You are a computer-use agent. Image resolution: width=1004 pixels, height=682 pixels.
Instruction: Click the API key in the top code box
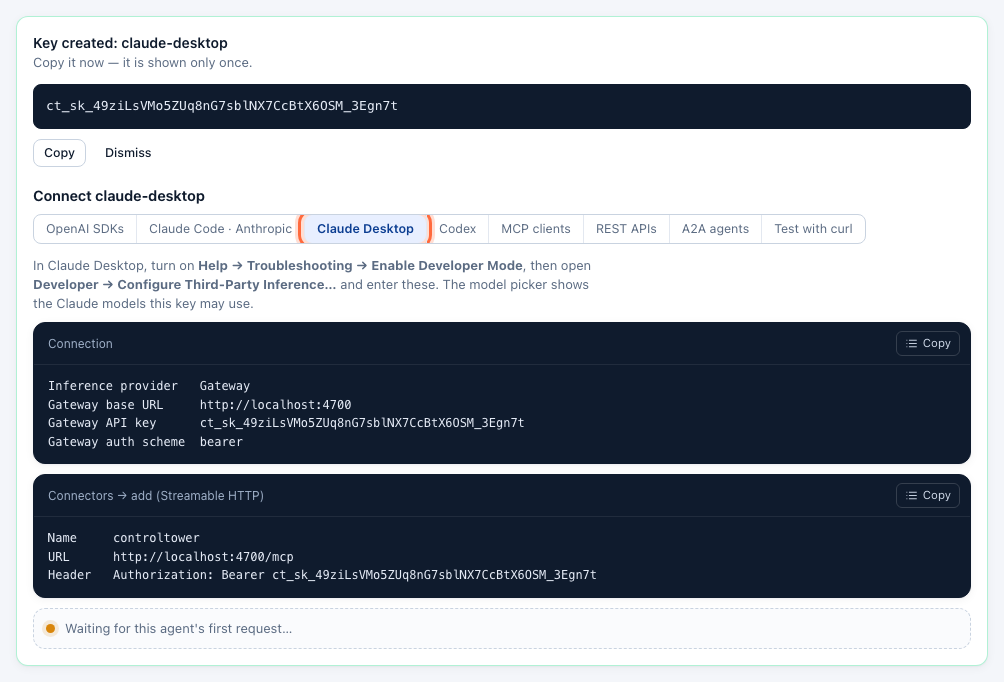pyautogui.click(x=222, y=106)
